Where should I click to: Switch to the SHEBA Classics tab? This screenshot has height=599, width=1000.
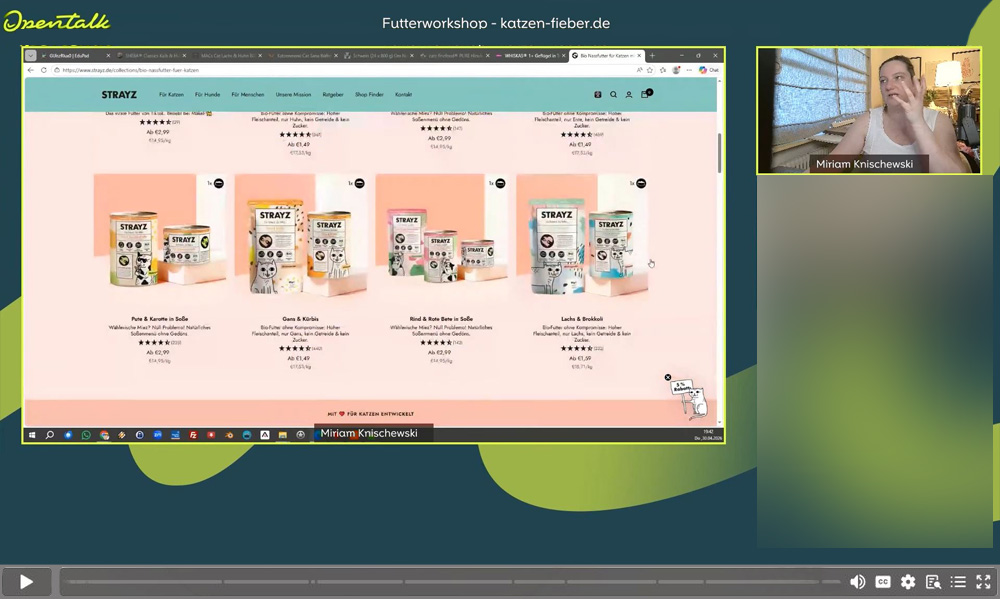point(152,55)
